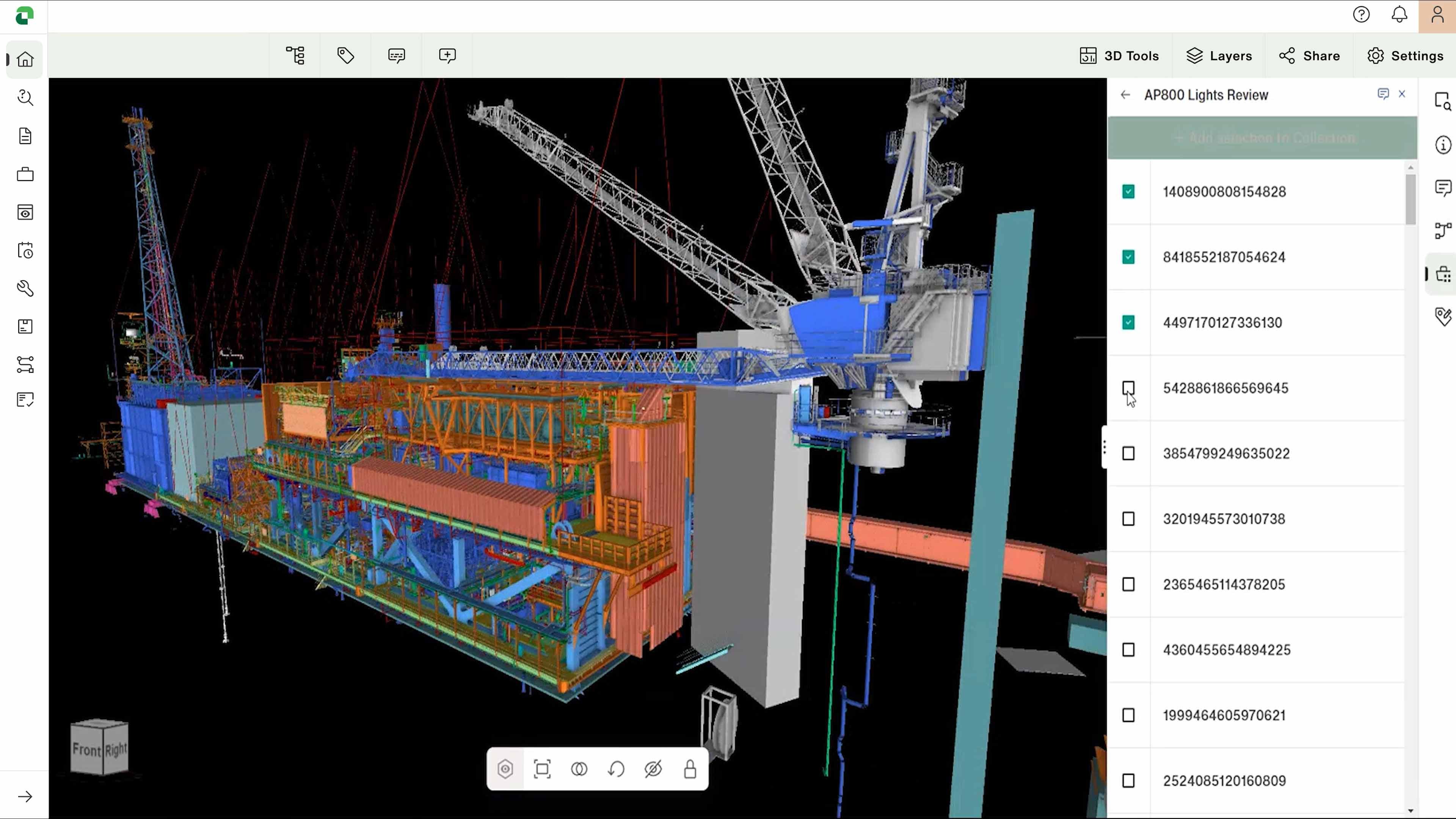Expand the left sidebar with arrow

pos(25,796)
